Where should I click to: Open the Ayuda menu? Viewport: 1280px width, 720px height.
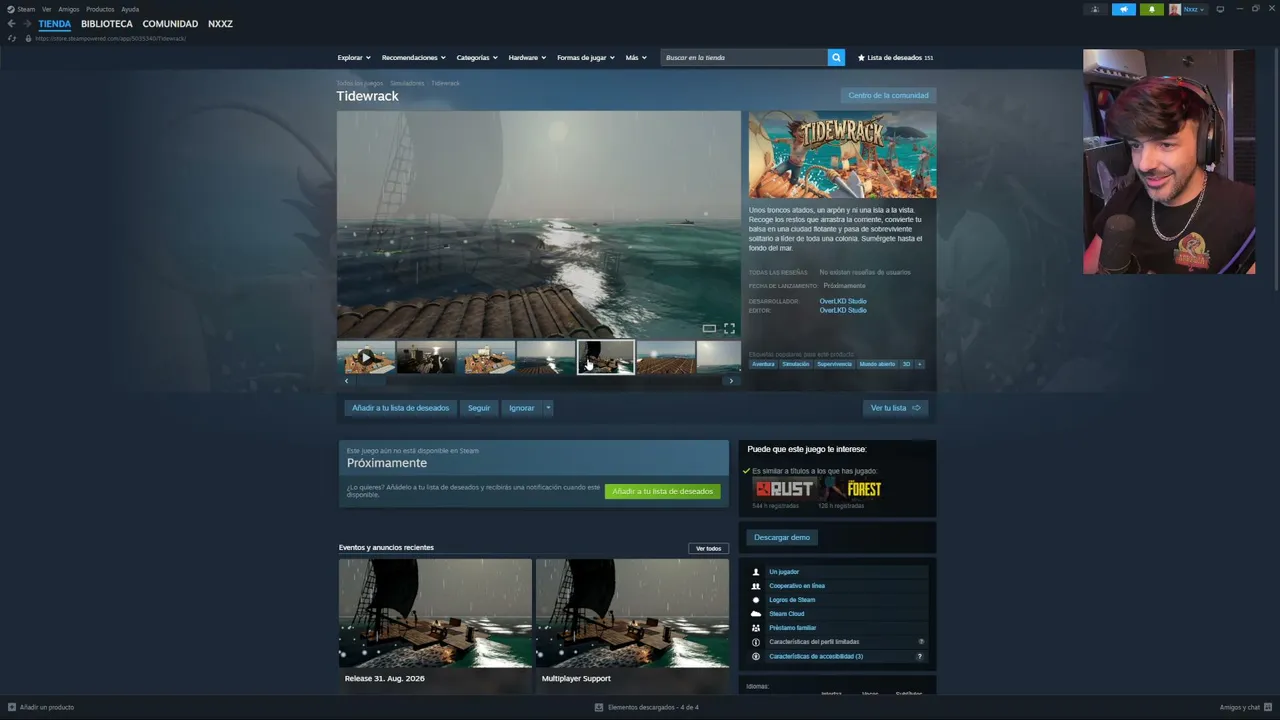coord(130,9)
